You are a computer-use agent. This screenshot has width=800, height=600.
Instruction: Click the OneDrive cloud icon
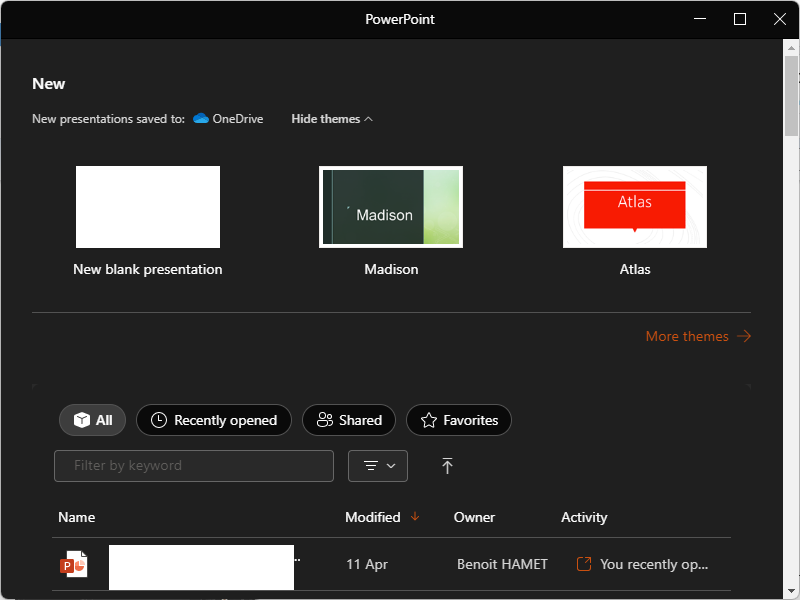201,119
